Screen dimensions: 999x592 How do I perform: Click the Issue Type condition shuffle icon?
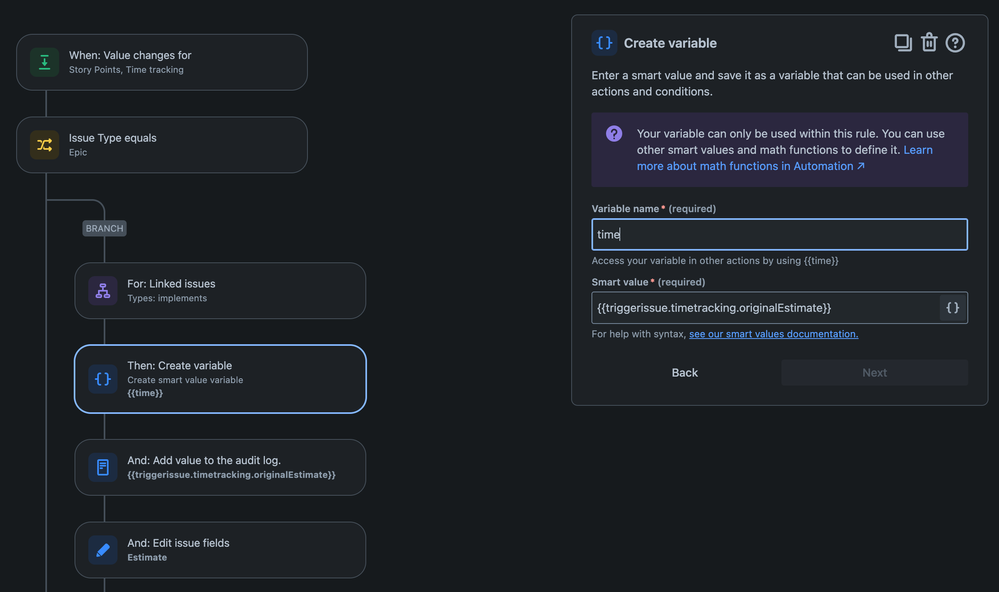point(45,145)
